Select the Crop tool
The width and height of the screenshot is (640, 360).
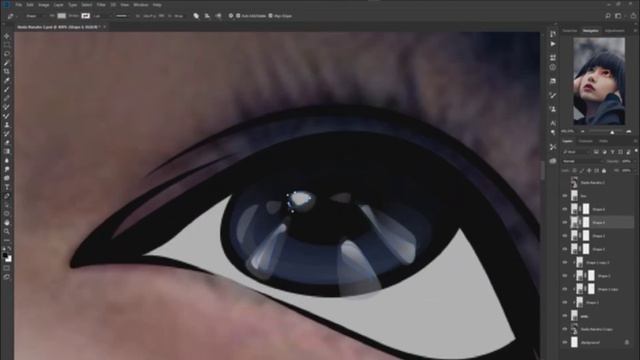pos(7,71)
